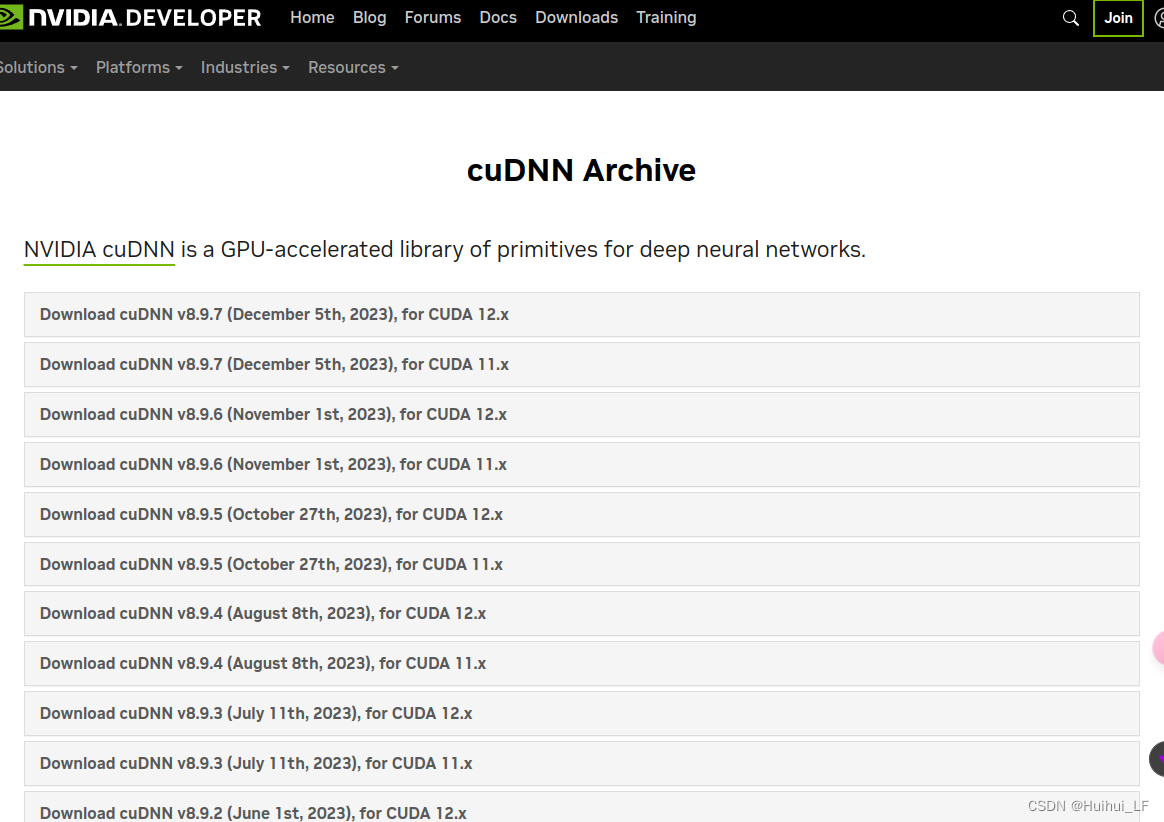This screenshot has height=822, width=1164.
Task: Go to the Blog section
Action: pyautogui.click(x=369, y=17)
